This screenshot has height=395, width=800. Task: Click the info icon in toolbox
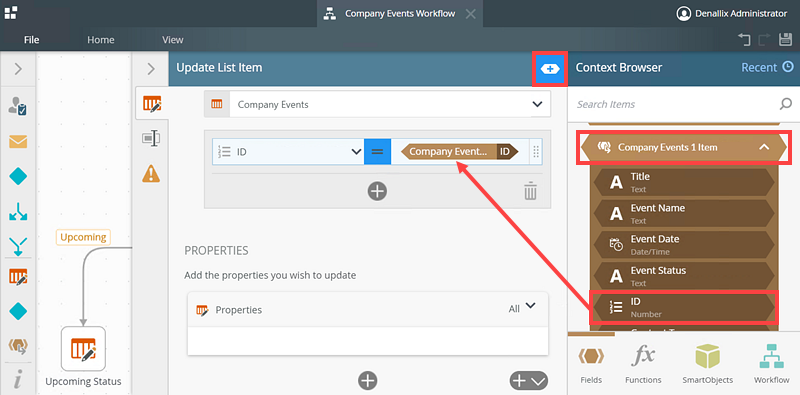click(18, 380)
